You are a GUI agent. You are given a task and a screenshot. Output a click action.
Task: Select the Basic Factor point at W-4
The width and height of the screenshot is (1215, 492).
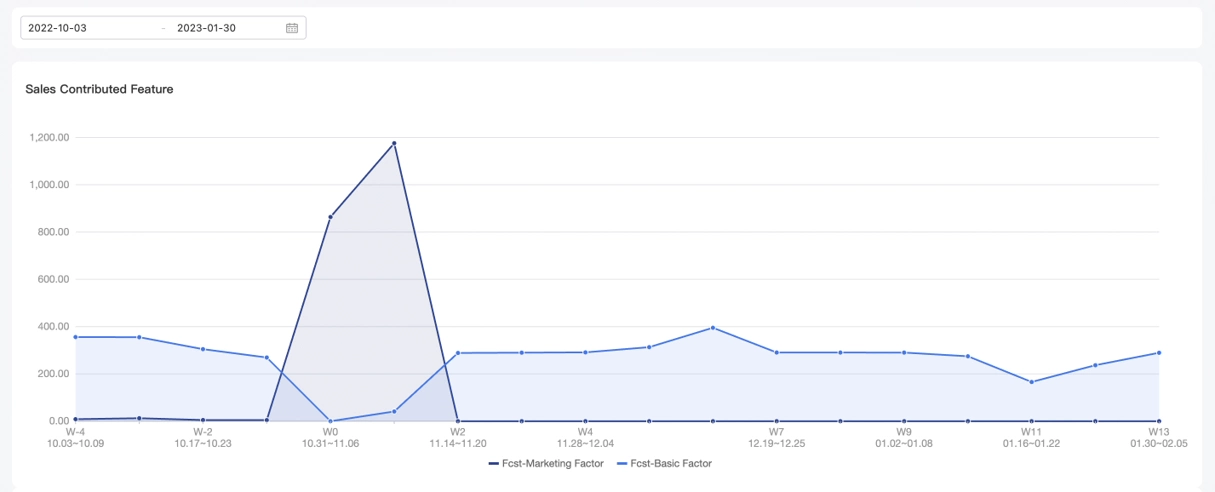(75, 337)
